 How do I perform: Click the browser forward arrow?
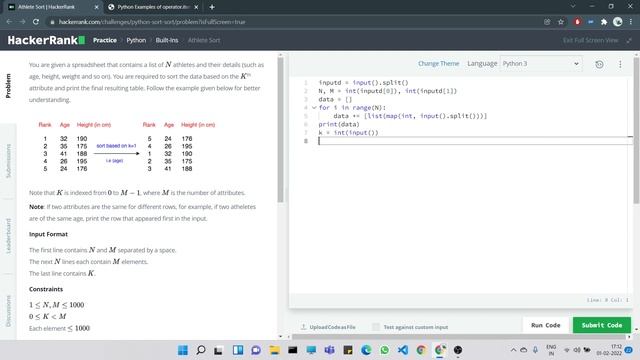pos(22,22)
